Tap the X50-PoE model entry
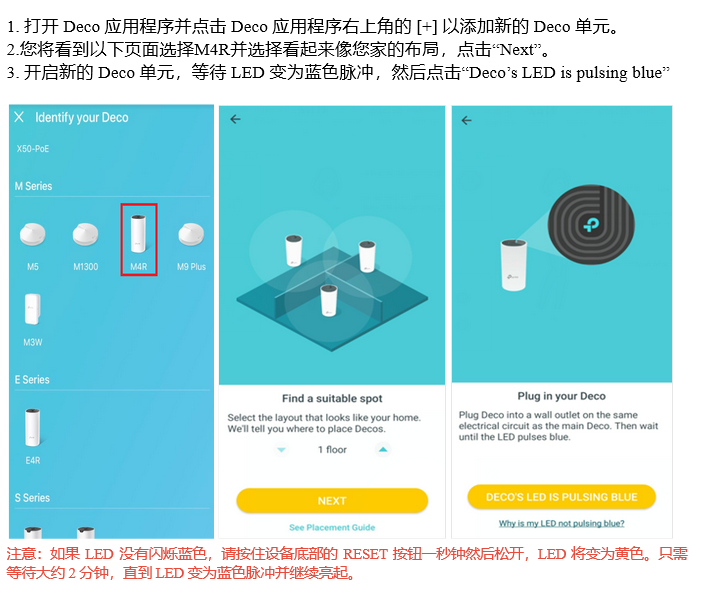This screenshot has width=702, height=596. pyautogui.click(x=33, y=149)
